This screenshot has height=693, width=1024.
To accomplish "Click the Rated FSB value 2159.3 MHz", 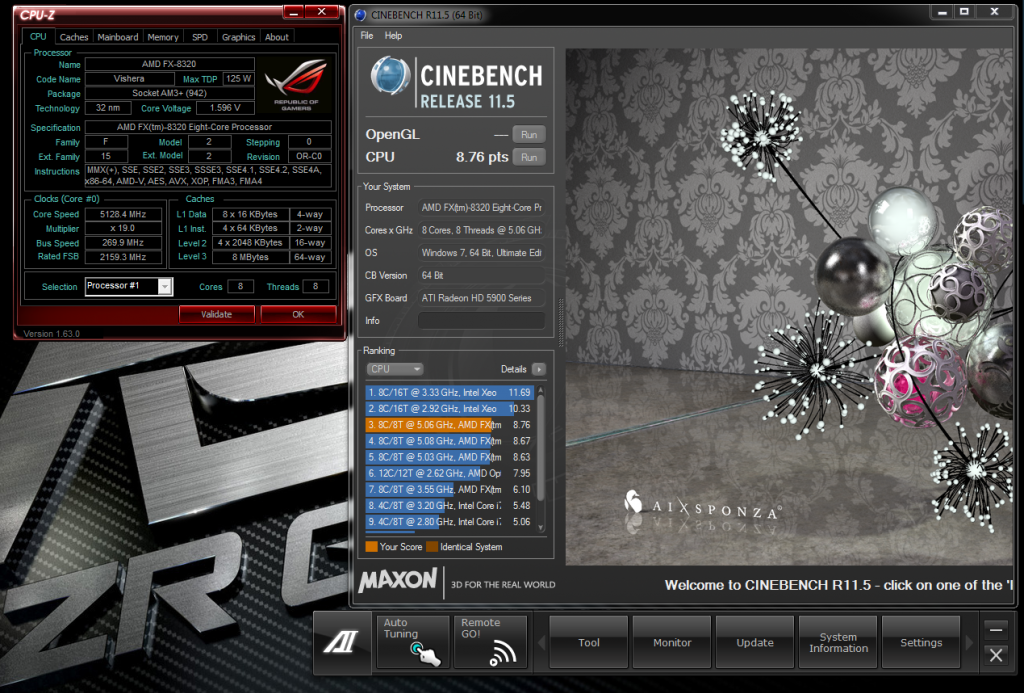I will tap(123, 257).
